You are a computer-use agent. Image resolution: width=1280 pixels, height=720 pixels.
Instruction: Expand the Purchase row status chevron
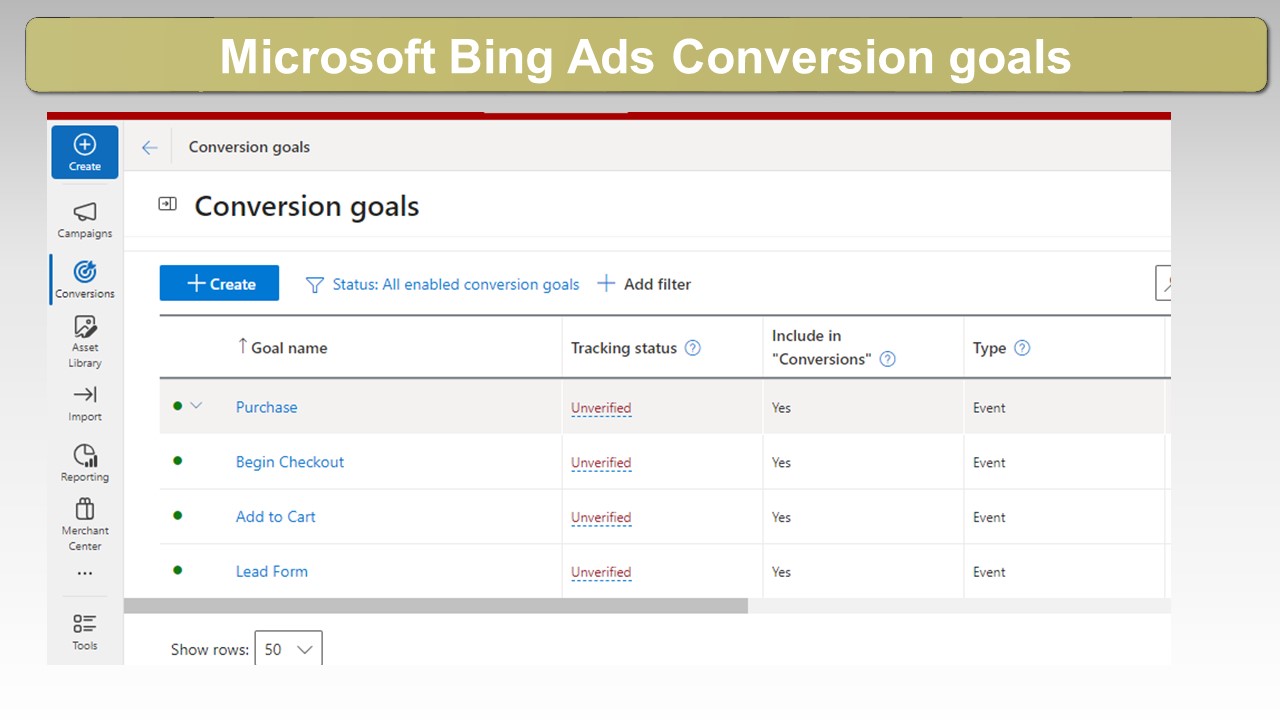point(196,406)
